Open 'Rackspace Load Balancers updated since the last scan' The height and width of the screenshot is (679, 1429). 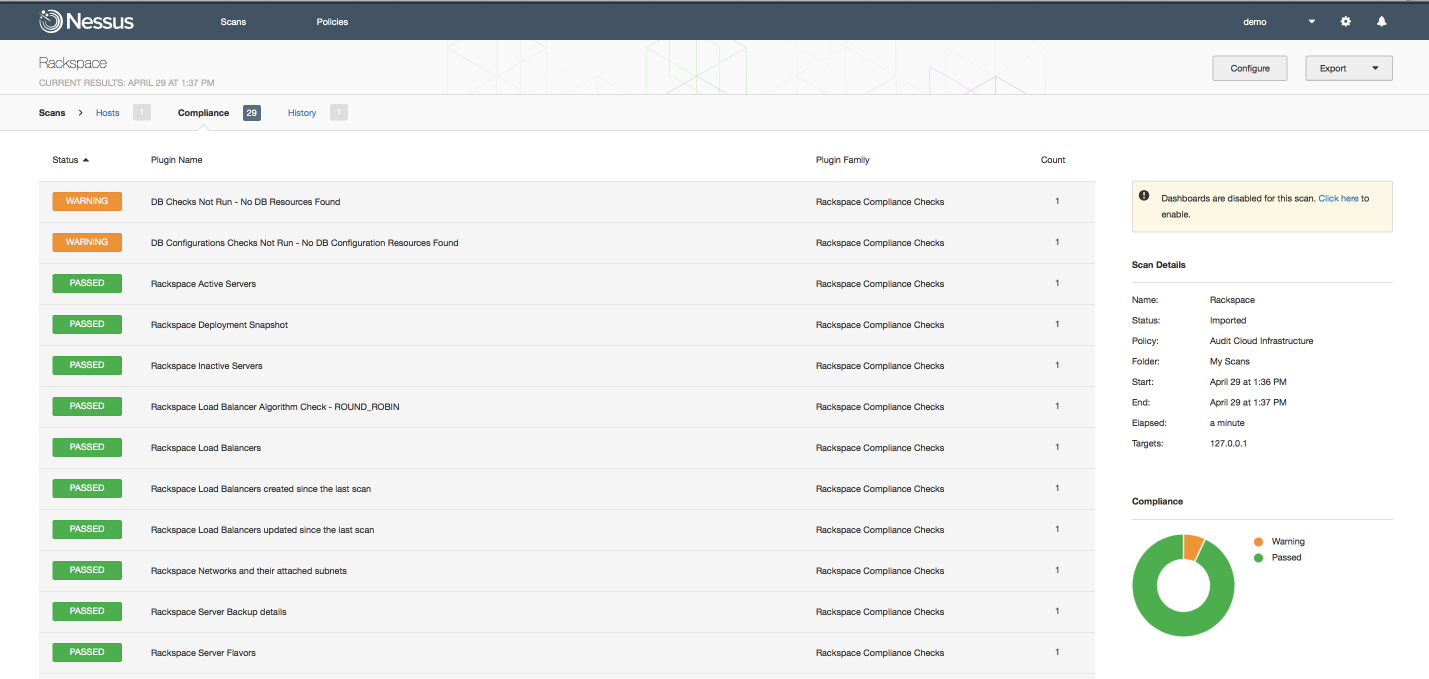pyautogui.click(x=567, y=530)
